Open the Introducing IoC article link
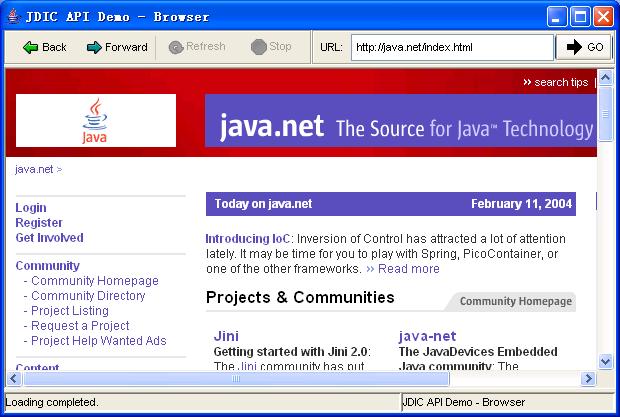 coord(248,239)
